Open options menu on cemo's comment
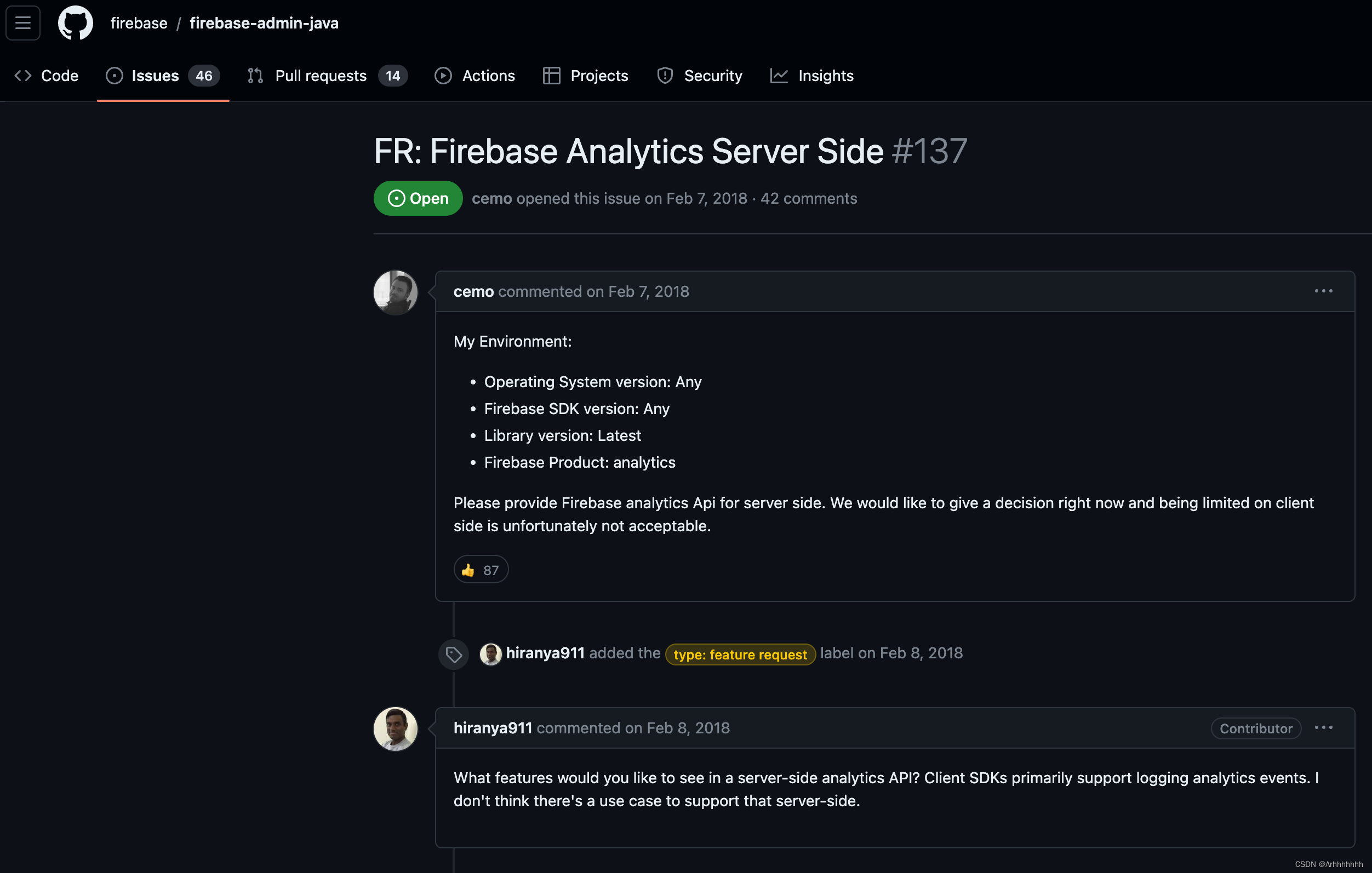This screenshot has height=873, width=1372. 1323,291
